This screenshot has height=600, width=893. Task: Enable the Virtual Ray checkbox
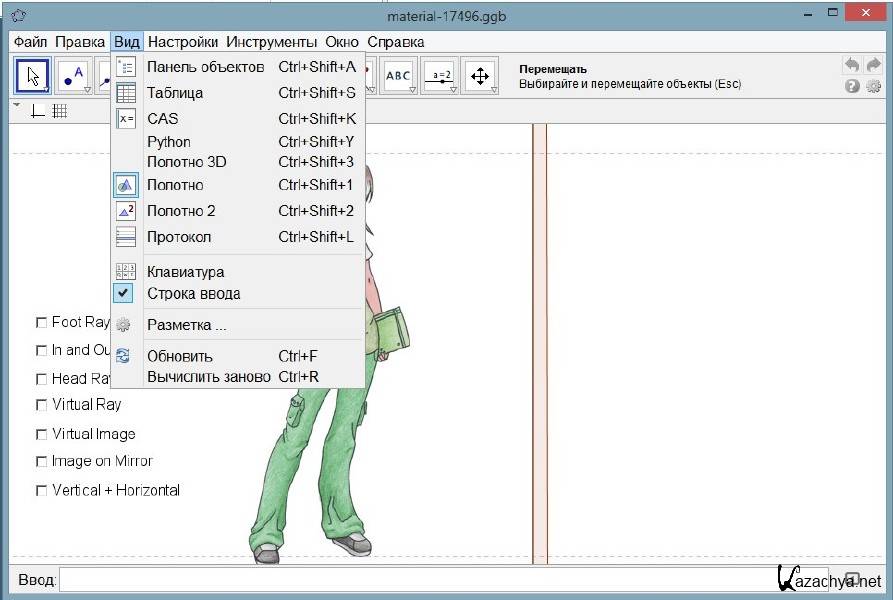[42, 405]
